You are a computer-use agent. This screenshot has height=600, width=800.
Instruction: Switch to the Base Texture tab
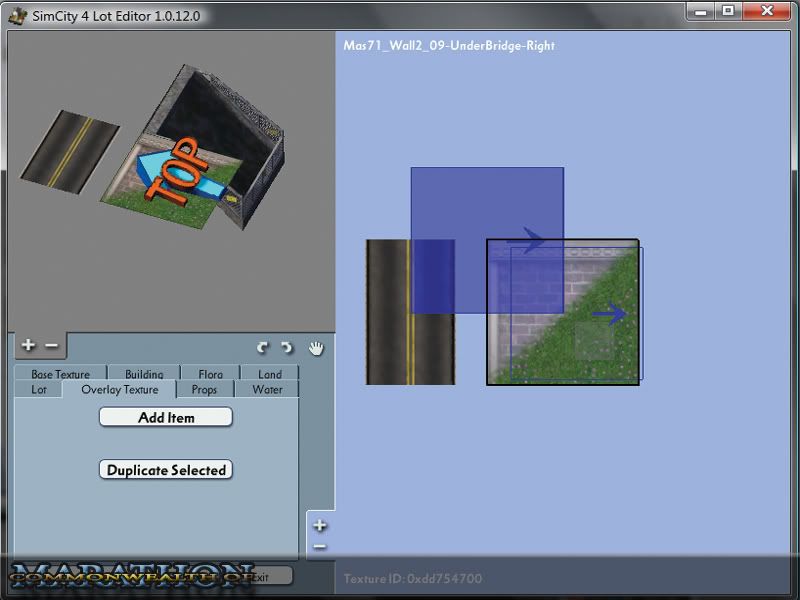point(60,375)
